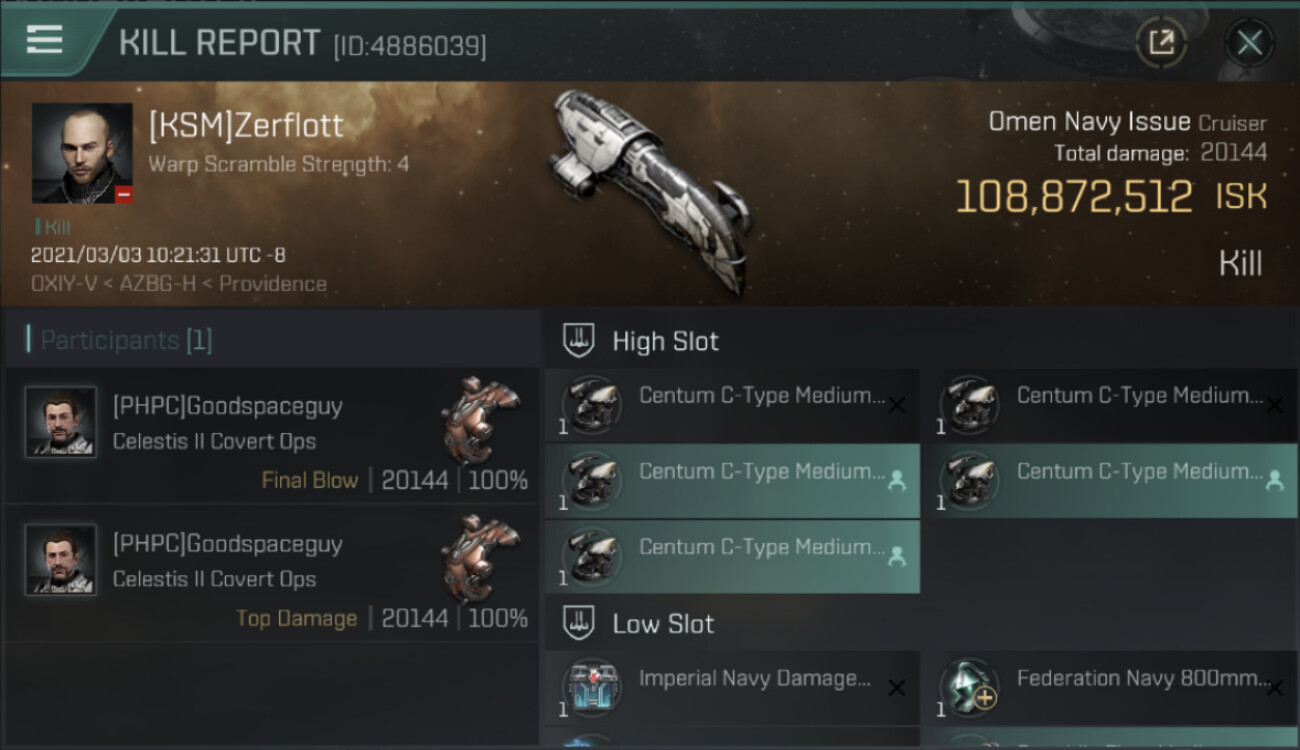Click the High Slot section icon
Viewport: 1300px width, 750px height.
pos(580,341)
